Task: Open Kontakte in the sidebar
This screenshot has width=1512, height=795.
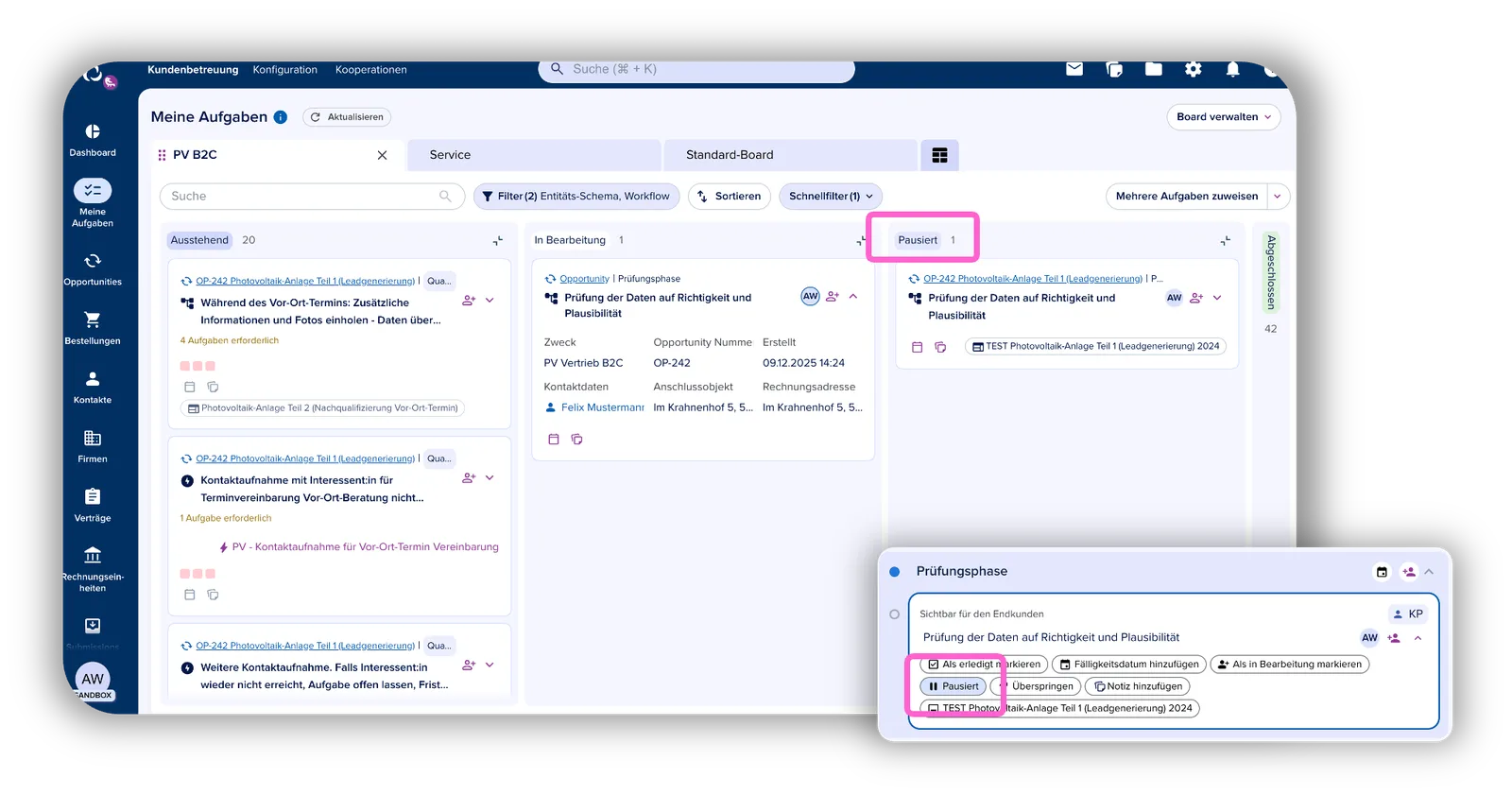Action: [93, 387]
